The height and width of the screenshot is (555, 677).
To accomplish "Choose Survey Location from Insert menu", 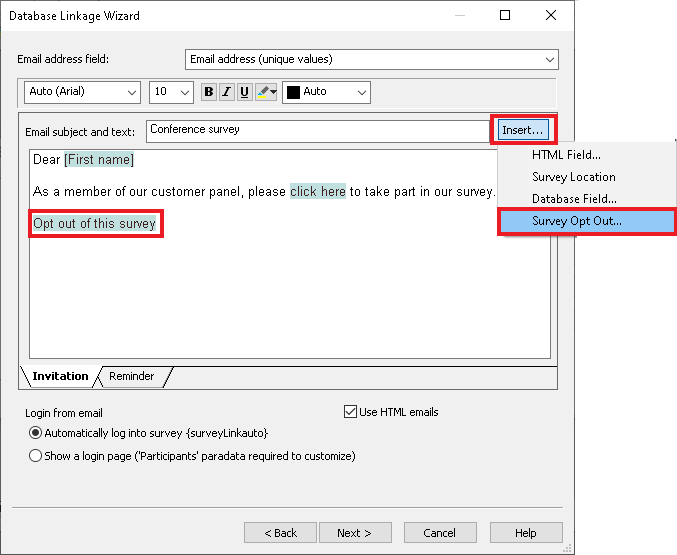I will tap(573, 177).
